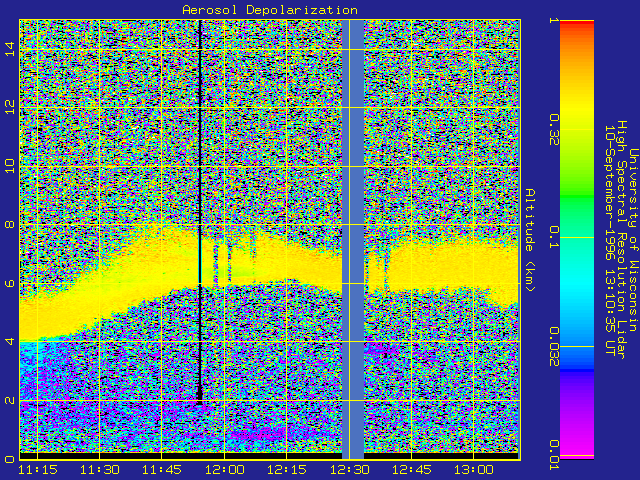This screenshot has width=640, height=480.
Task: Click the 13:00 time axis label
Action: 474,470
